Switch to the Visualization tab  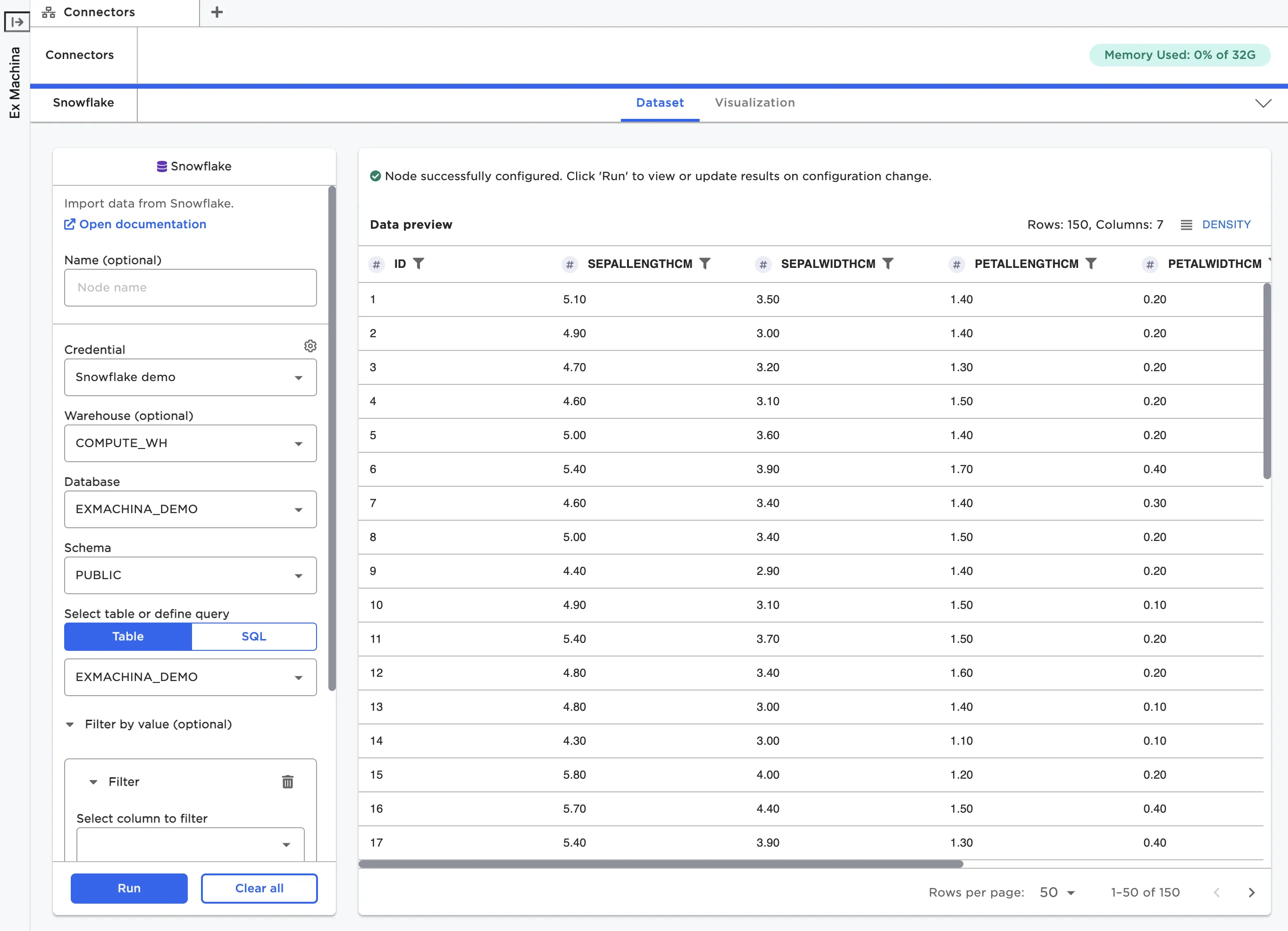[755, 103]
